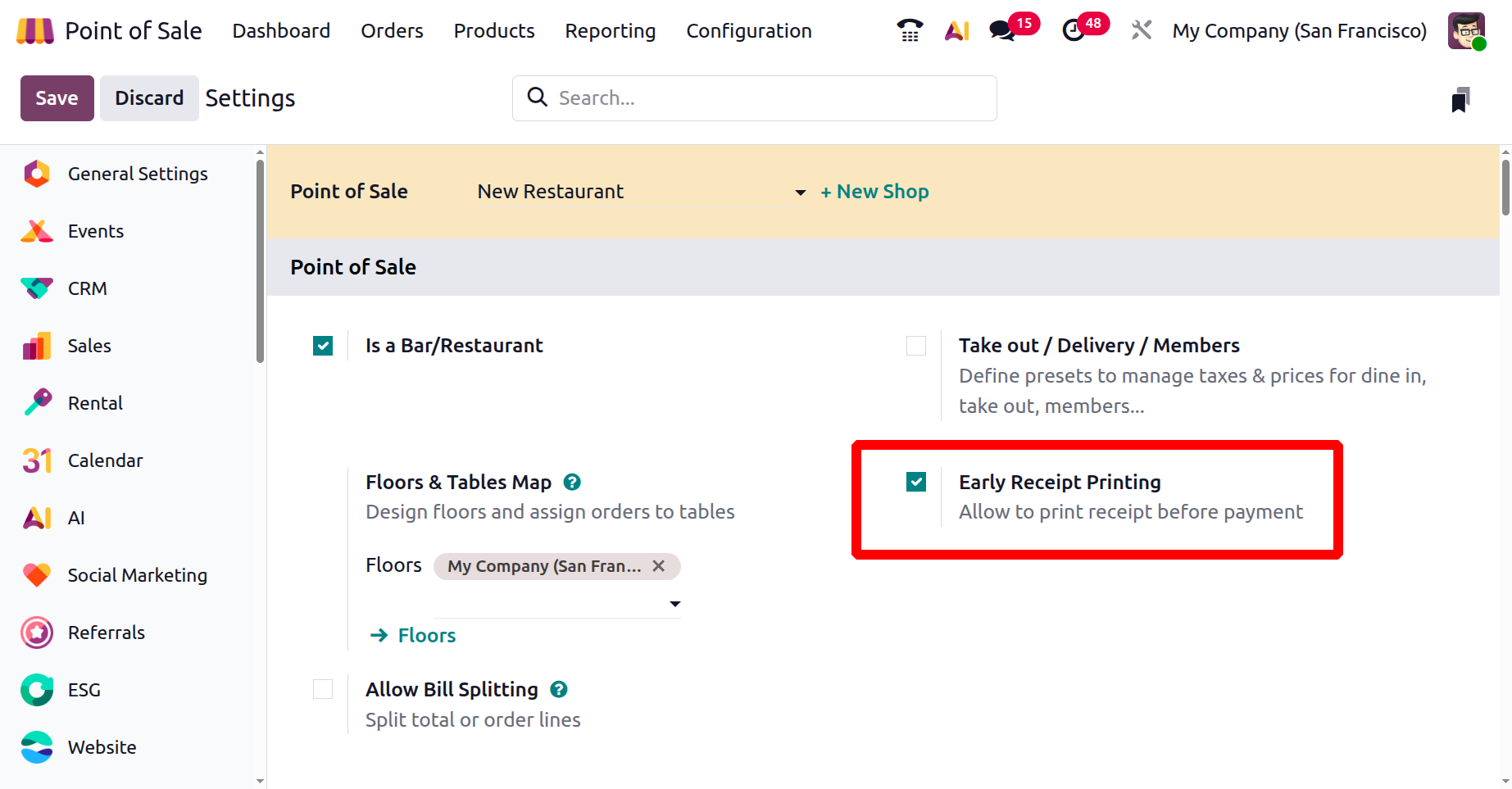
Task: Open the VoIP phone icon
Action: (910, 31)
